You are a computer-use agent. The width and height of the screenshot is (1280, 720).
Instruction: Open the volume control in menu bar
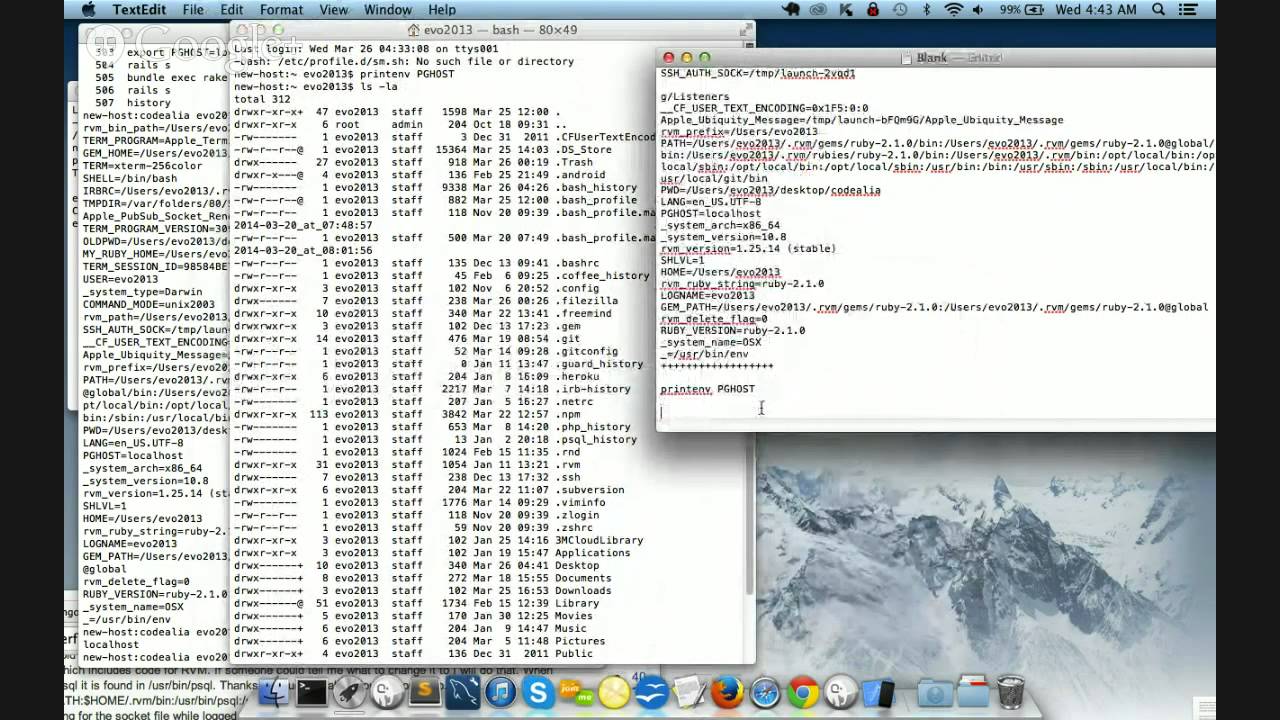pos(978,9)
